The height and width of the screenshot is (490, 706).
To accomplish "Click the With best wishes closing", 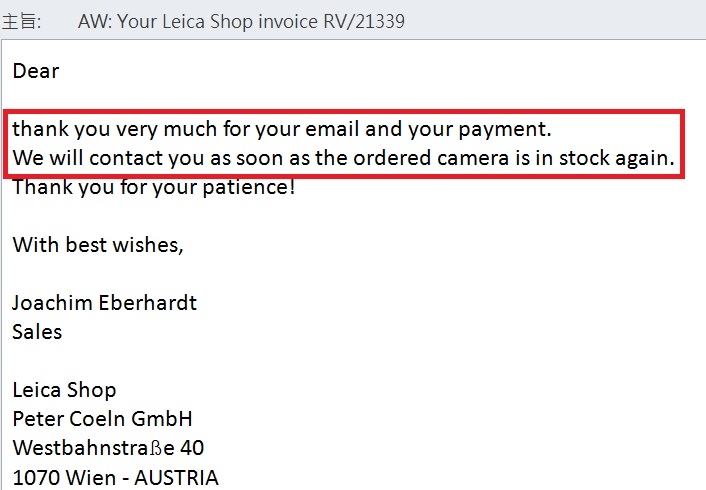I will 98,245.
